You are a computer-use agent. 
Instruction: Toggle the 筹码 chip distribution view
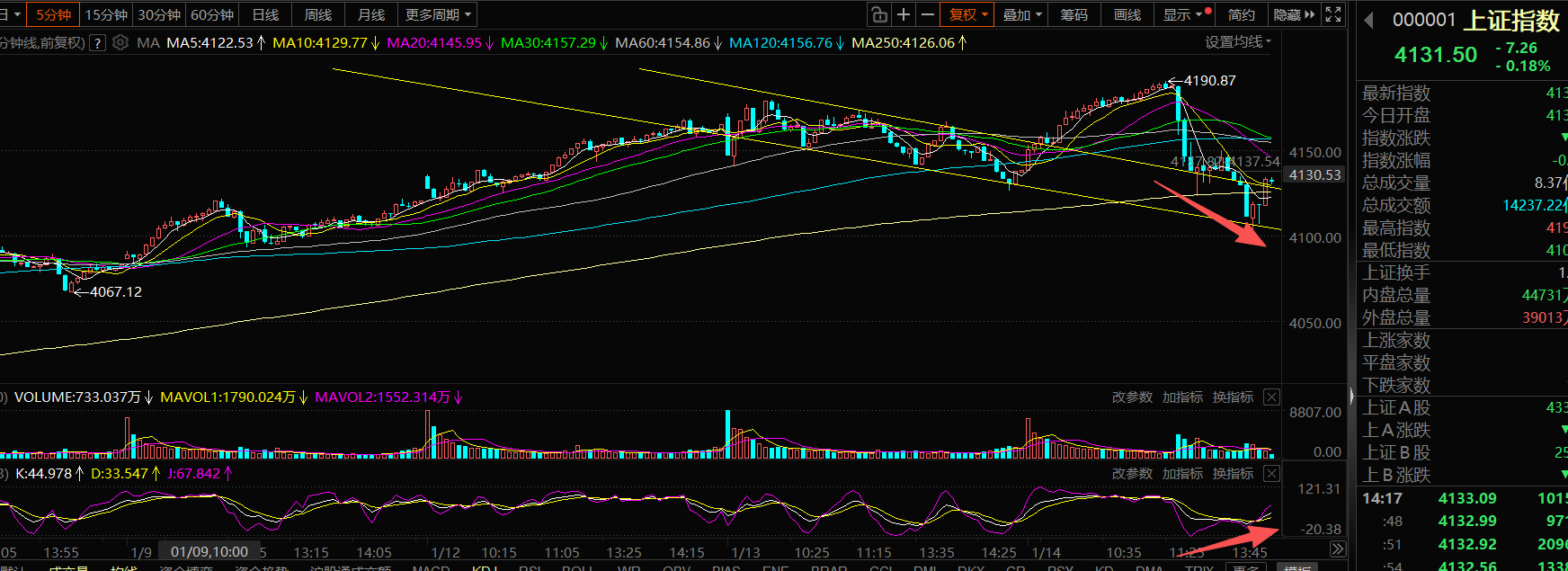pos(1074,14)
